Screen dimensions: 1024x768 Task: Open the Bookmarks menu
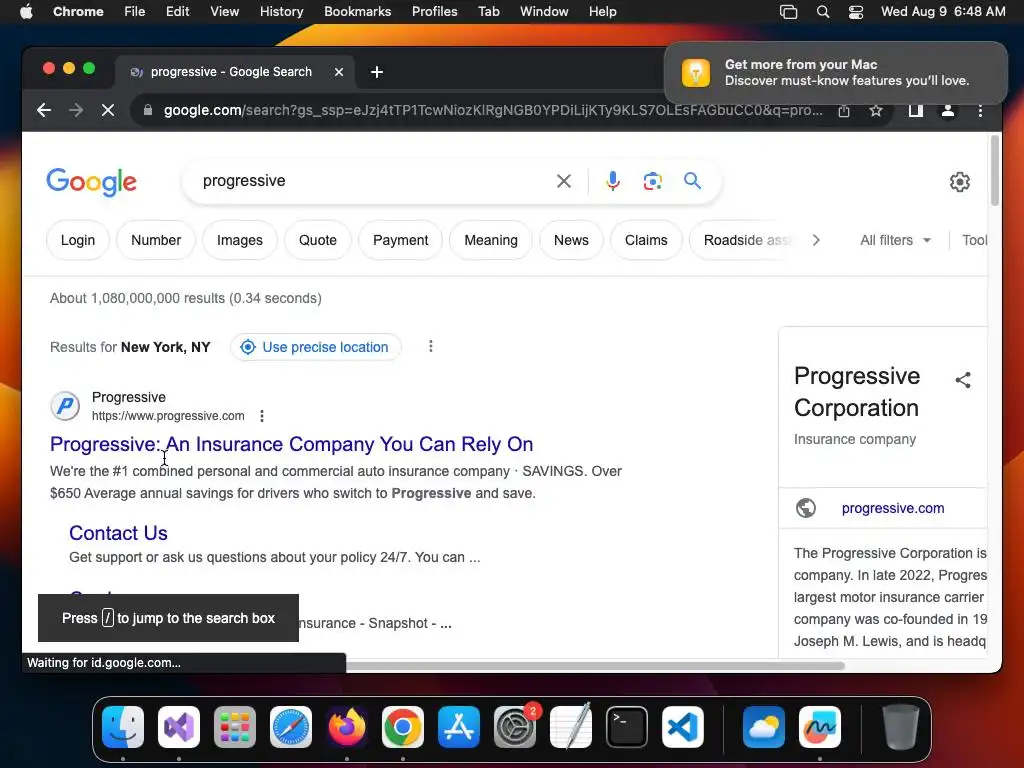[357, 12]
